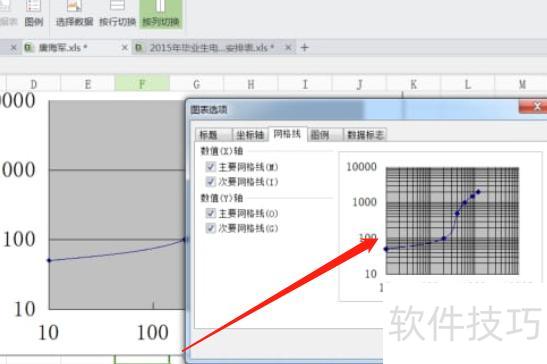Click the chart preview thumbnail in dialog

(452, 221)
